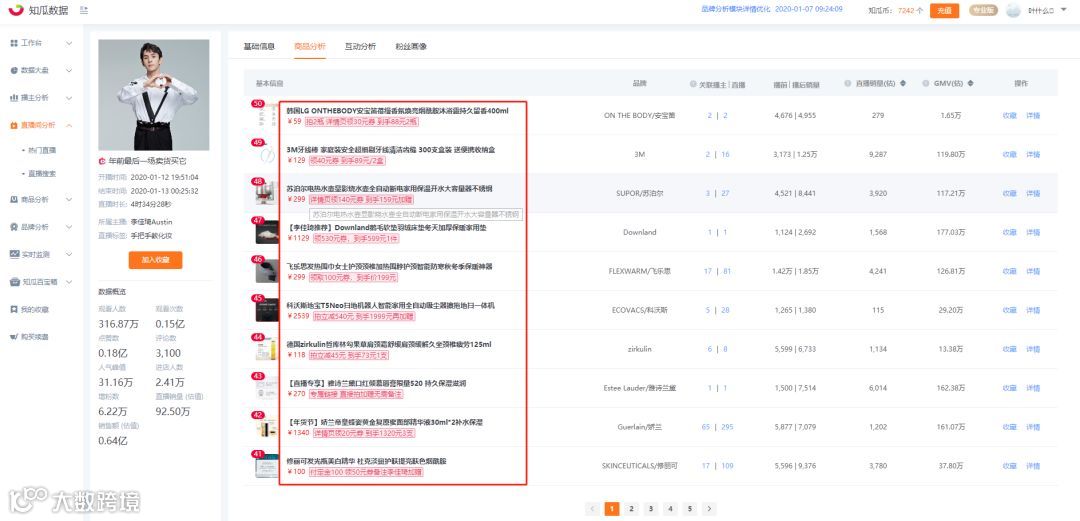Open 我的收藏 bookmark icon
Screen dimensions: 1080x521
(x=14, y=309)
